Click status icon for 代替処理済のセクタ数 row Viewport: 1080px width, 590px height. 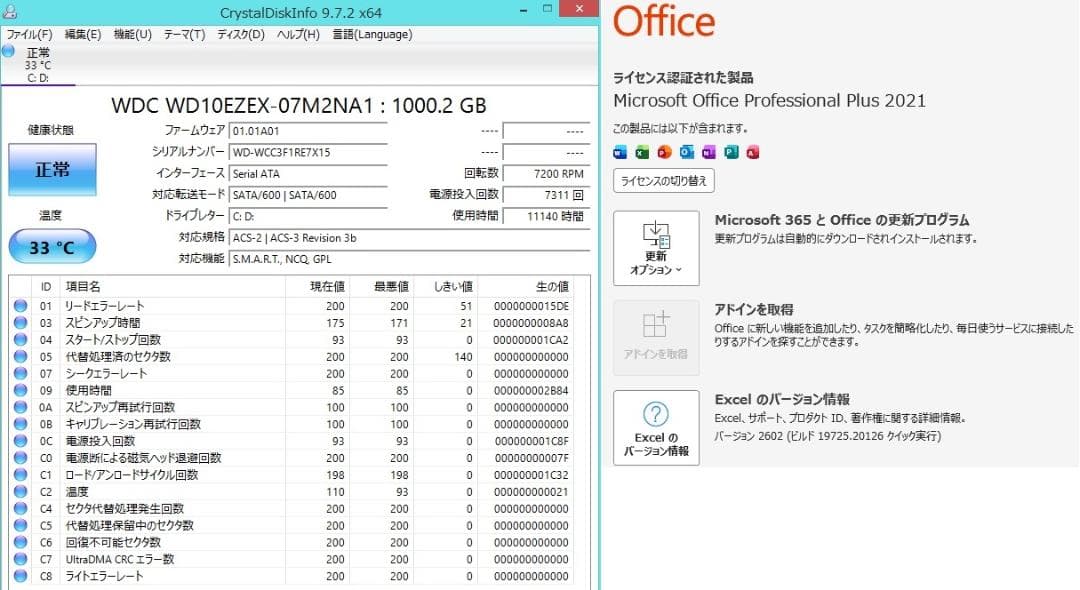click(21, 357)
